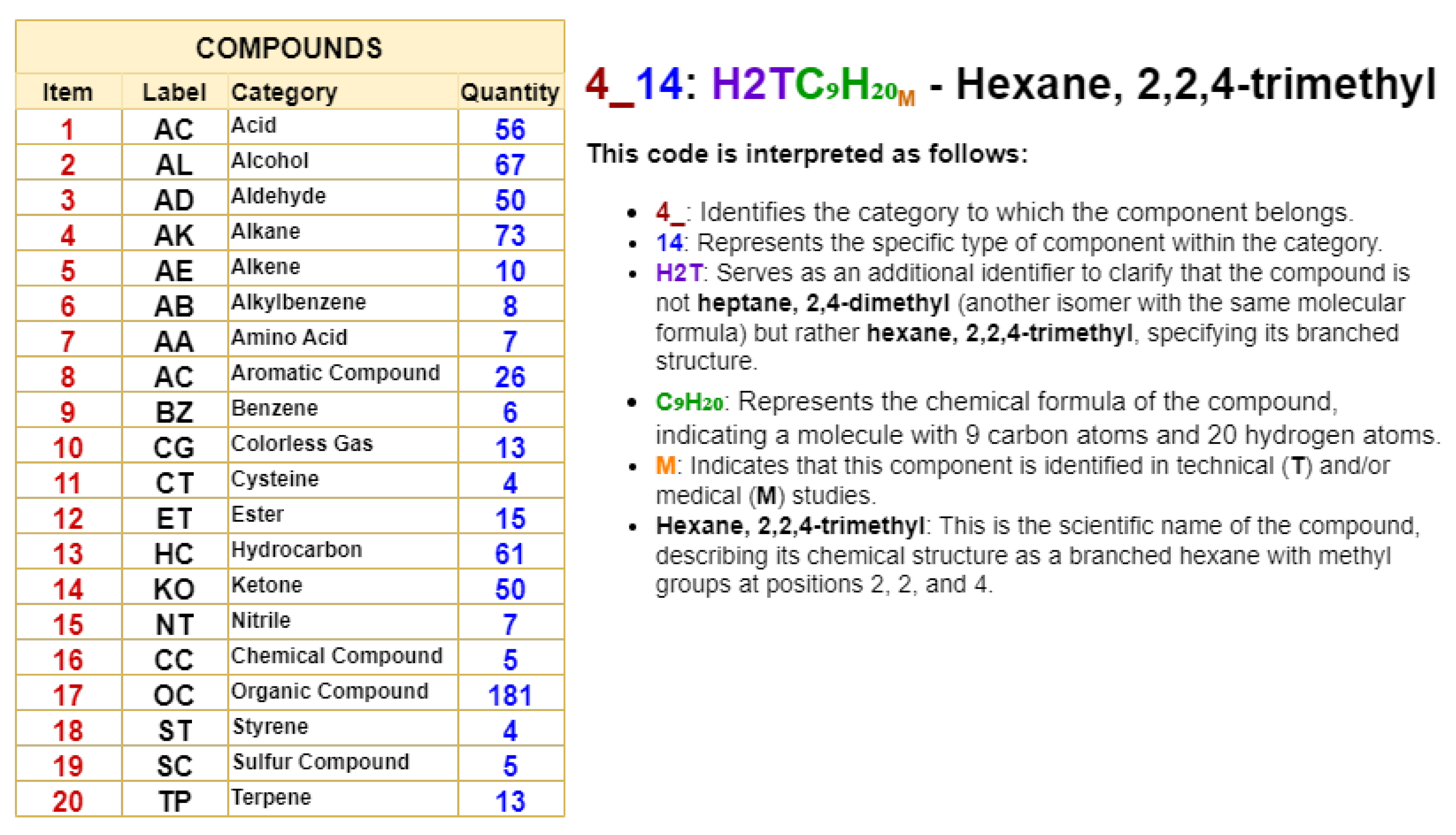Click the orange M bullet label
This screenshot has width=1456, height=835.
[665, 465]
